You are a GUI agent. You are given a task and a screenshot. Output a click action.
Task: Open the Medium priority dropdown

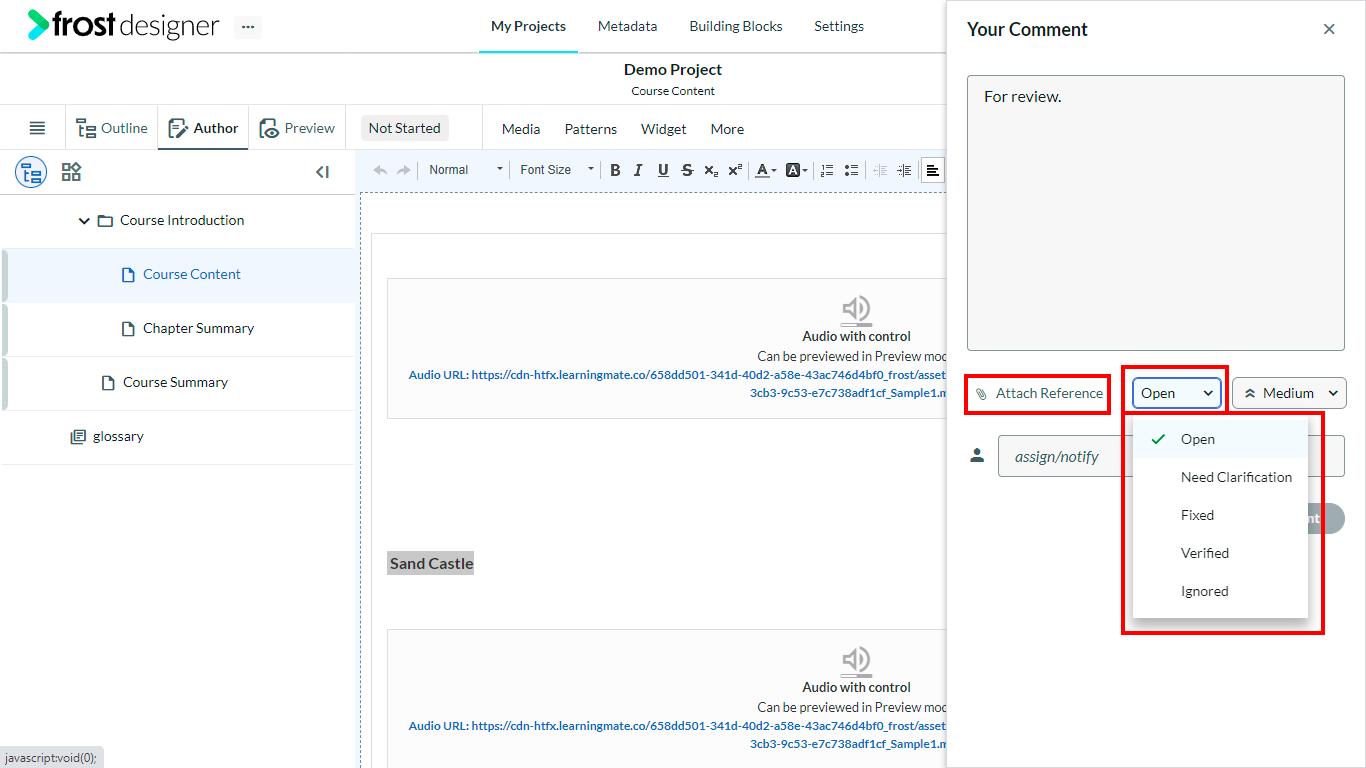(1289, 393)
